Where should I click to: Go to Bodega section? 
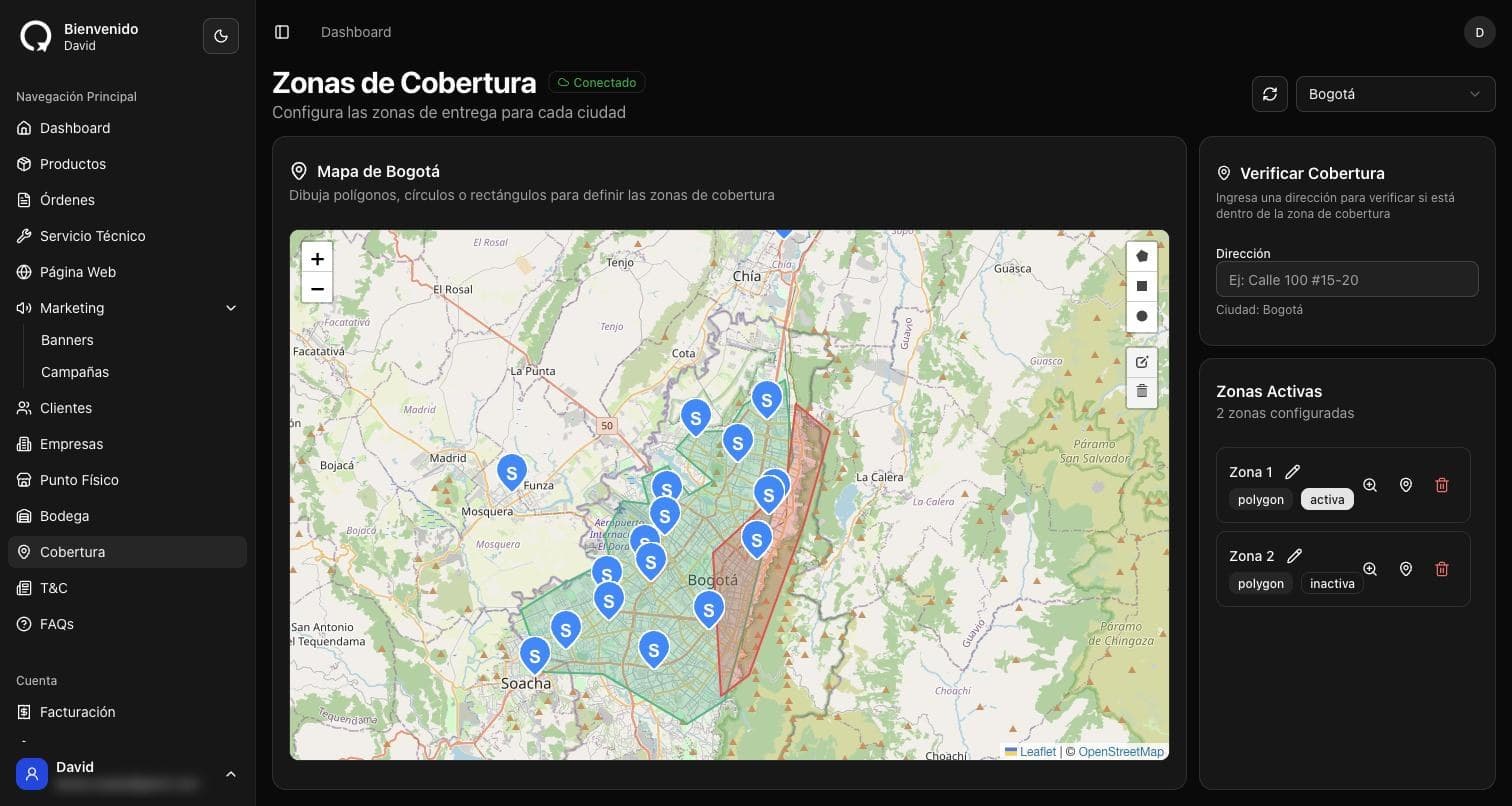[127, 516]
